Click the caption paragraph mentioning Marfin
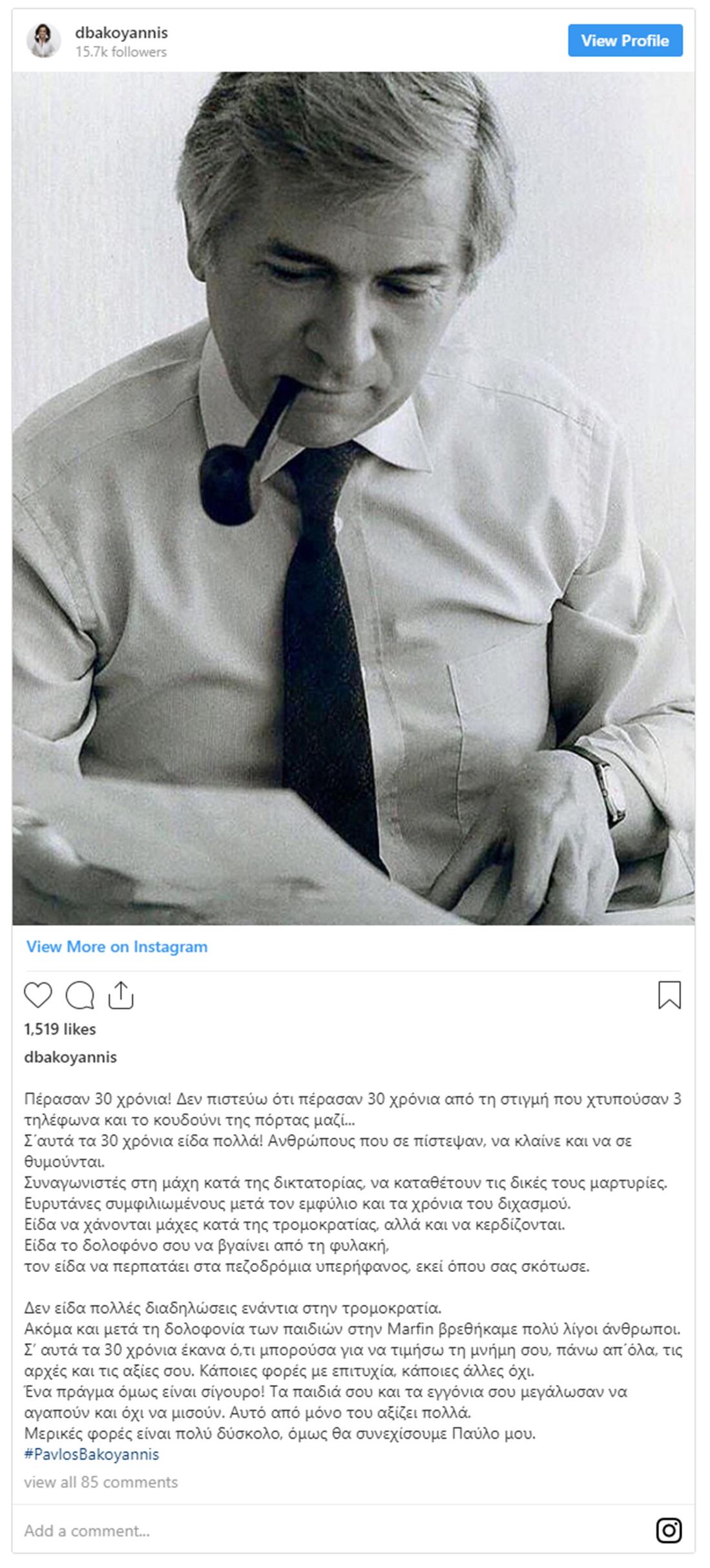 coord(352,1329)
